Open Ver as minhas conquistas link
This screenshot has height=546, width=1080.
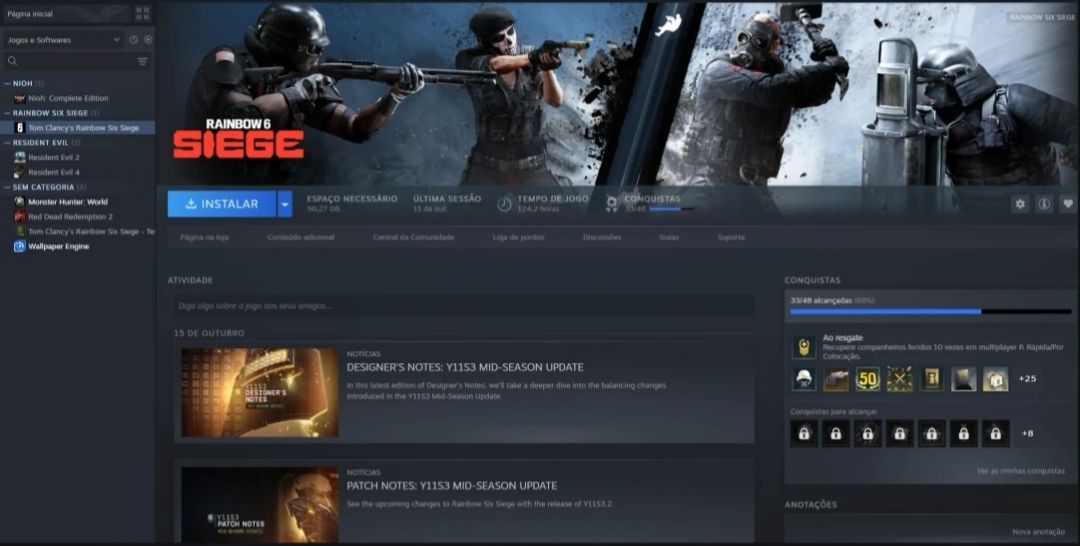pyautogui.click(x=1021, y=471)
